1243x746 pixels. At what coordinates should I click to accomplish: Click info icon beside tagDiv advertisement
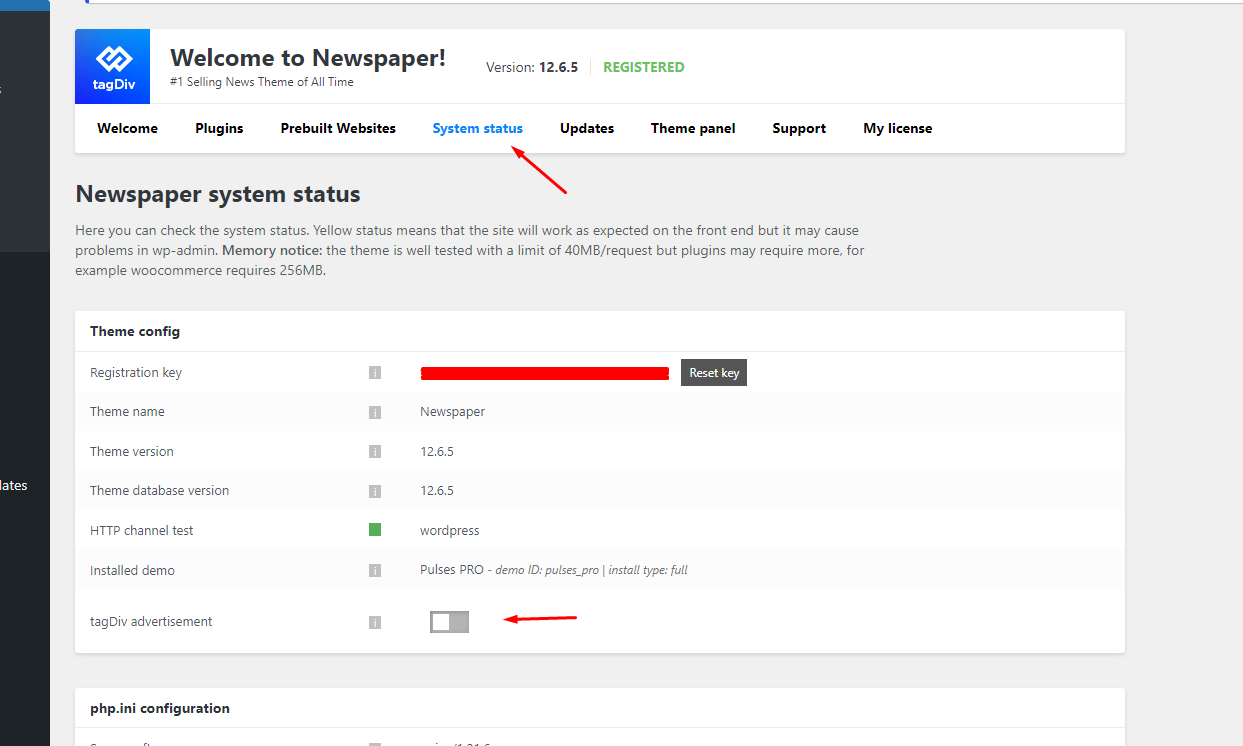coord(375,622)
